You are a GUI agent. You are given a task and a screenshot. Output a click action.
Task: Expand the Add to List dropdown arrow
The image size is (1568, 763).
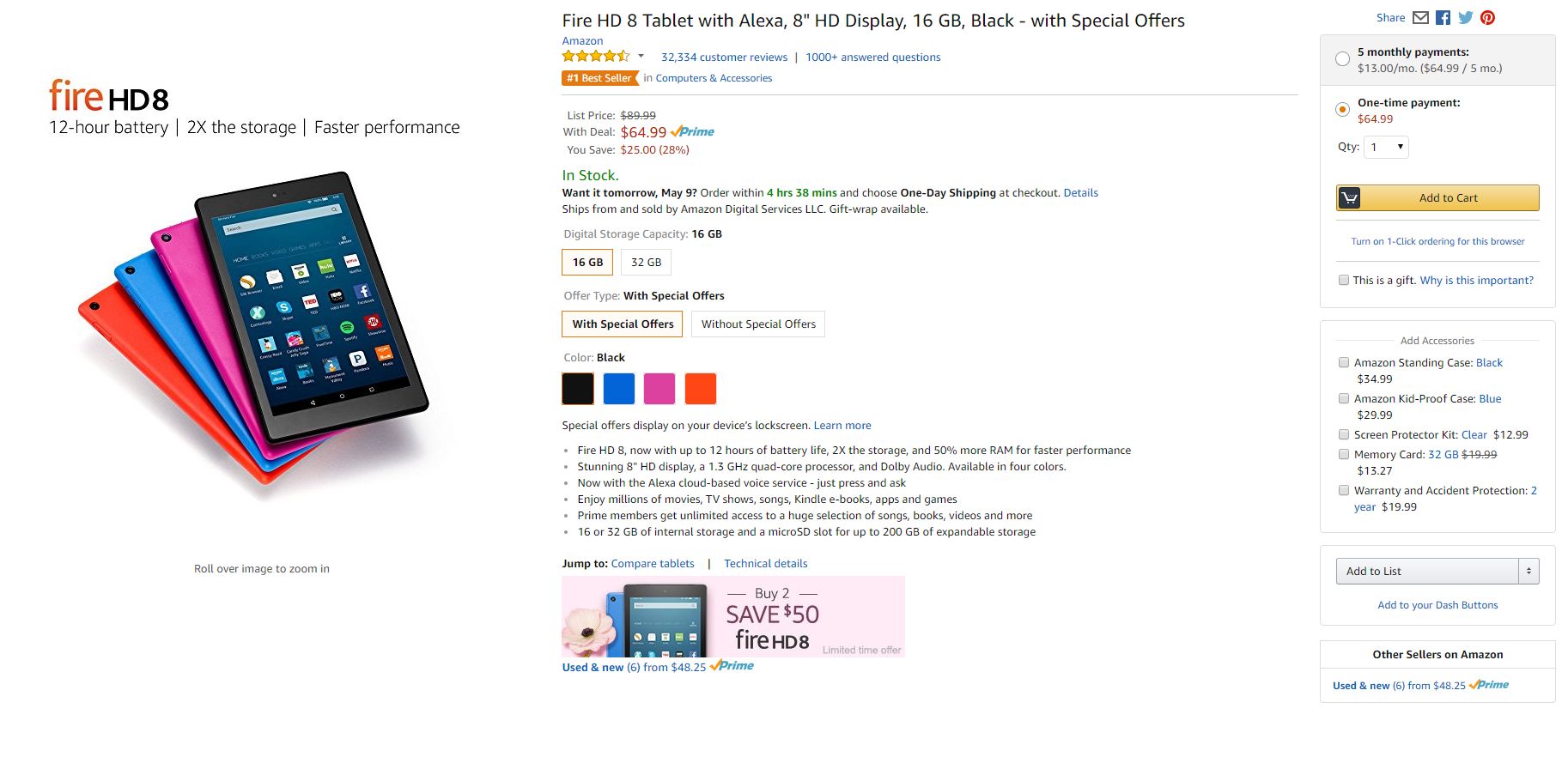coord(1528,572)
